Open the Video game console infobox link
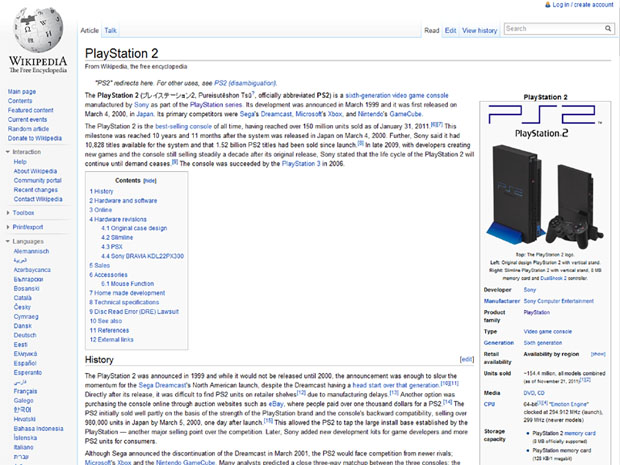Image resolution: width=620 pixels, height=465 pixels. click(x=548, y=331)
